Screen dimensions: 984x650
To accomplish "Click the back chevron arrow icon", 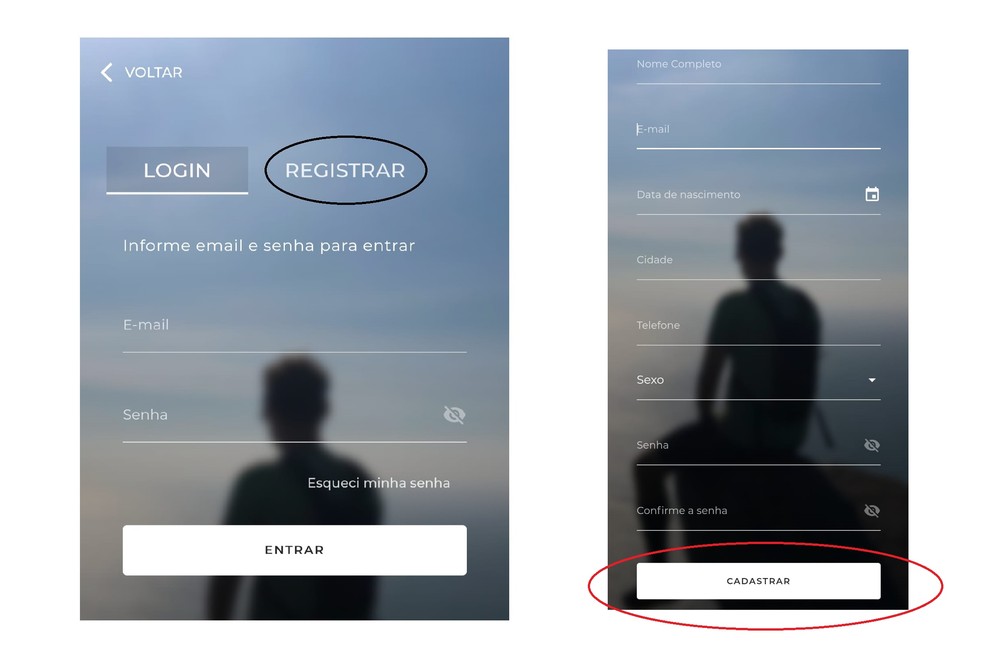I will pyautogui.click(x=107, y=72).
